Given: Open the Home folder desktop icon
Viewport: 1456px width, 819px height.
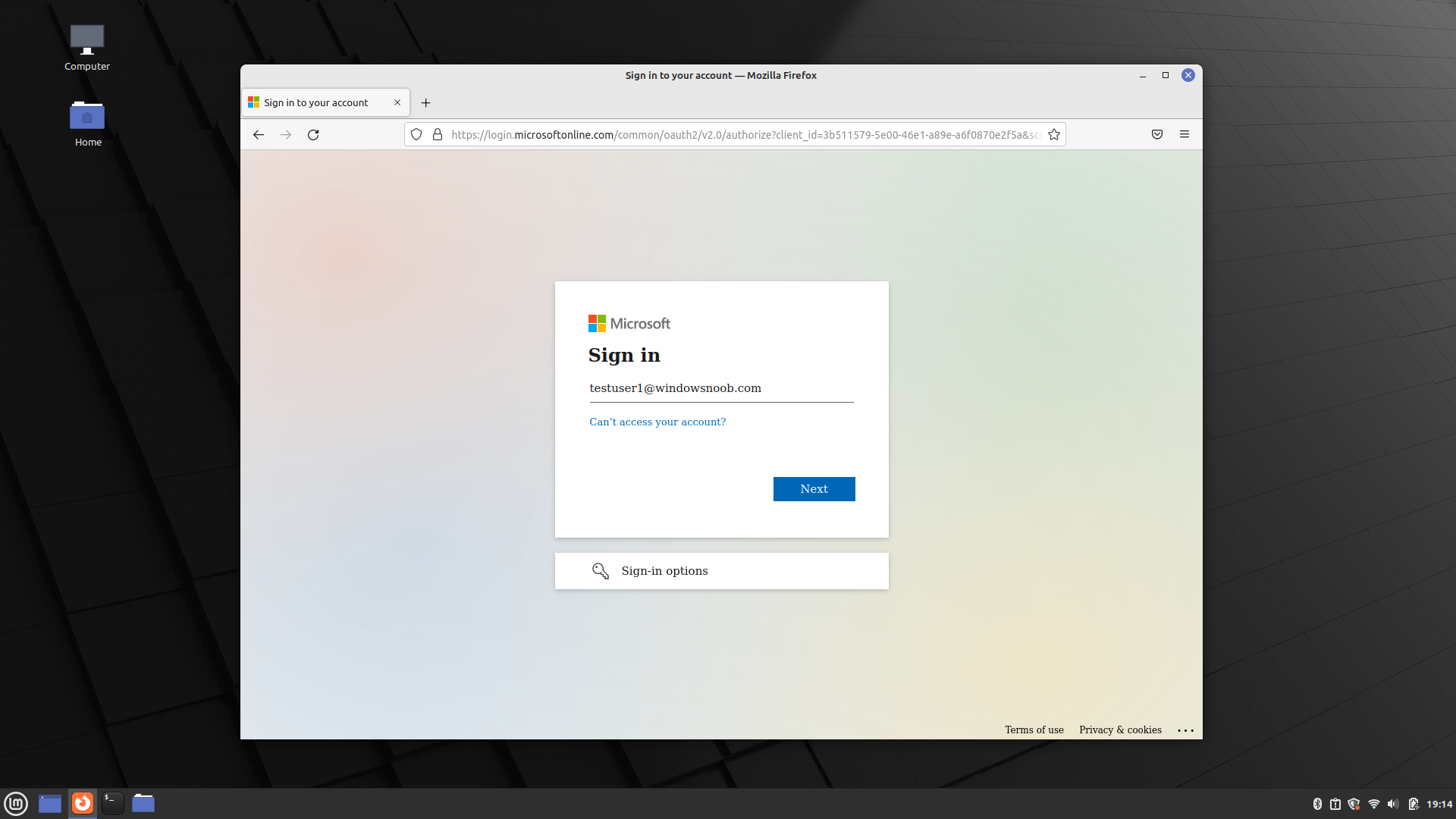Looking at the screenshot, I should [88, 124].
